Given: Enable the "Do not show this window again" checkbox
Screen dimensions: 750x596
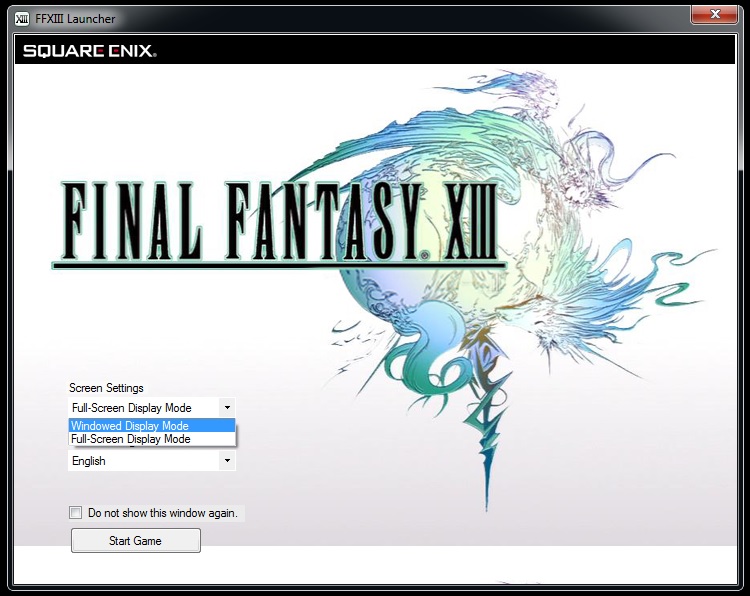Looking at the screenshot, I should (76, 513).
